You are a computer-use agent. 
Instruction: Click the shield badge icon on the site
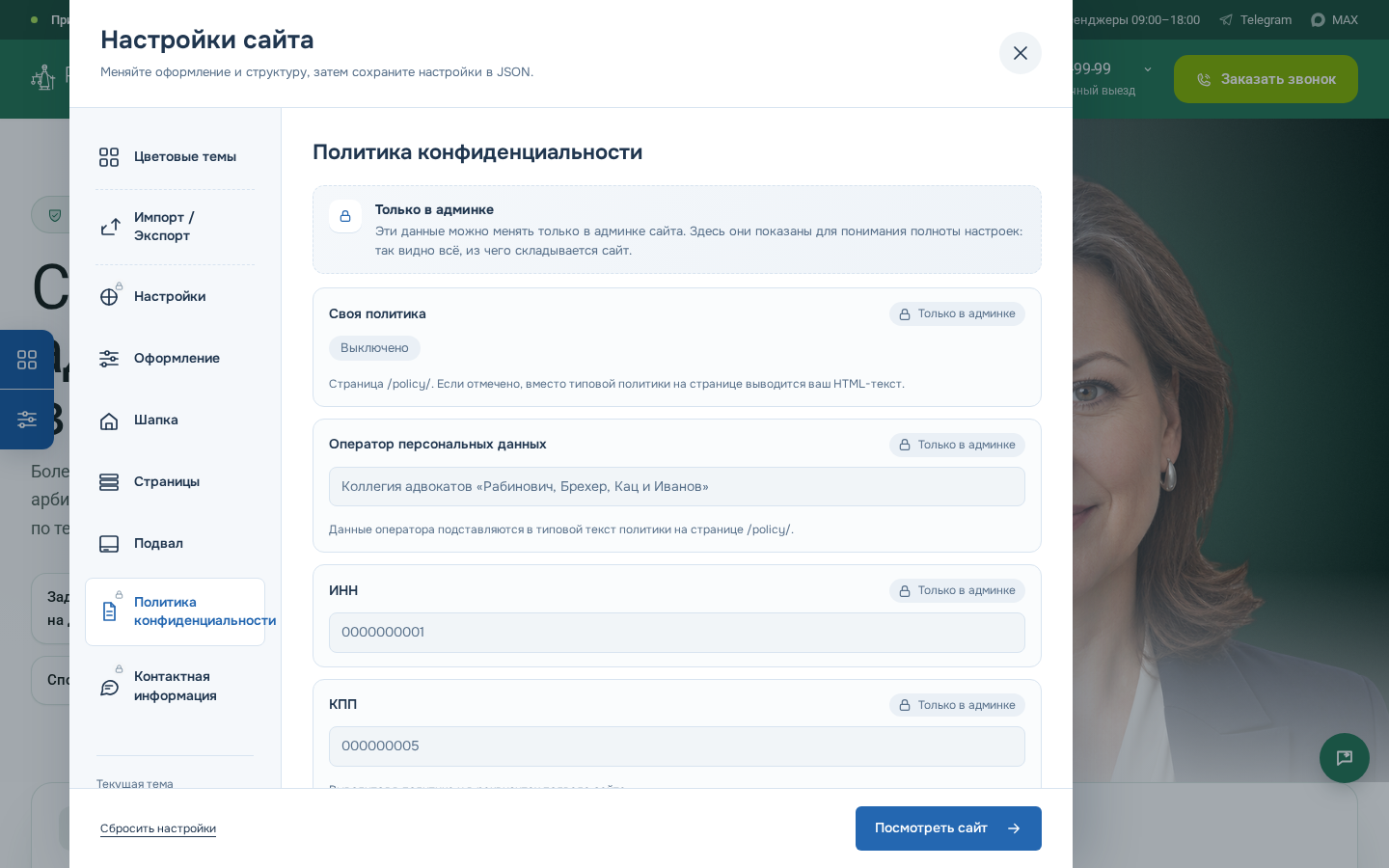point(55,215)
